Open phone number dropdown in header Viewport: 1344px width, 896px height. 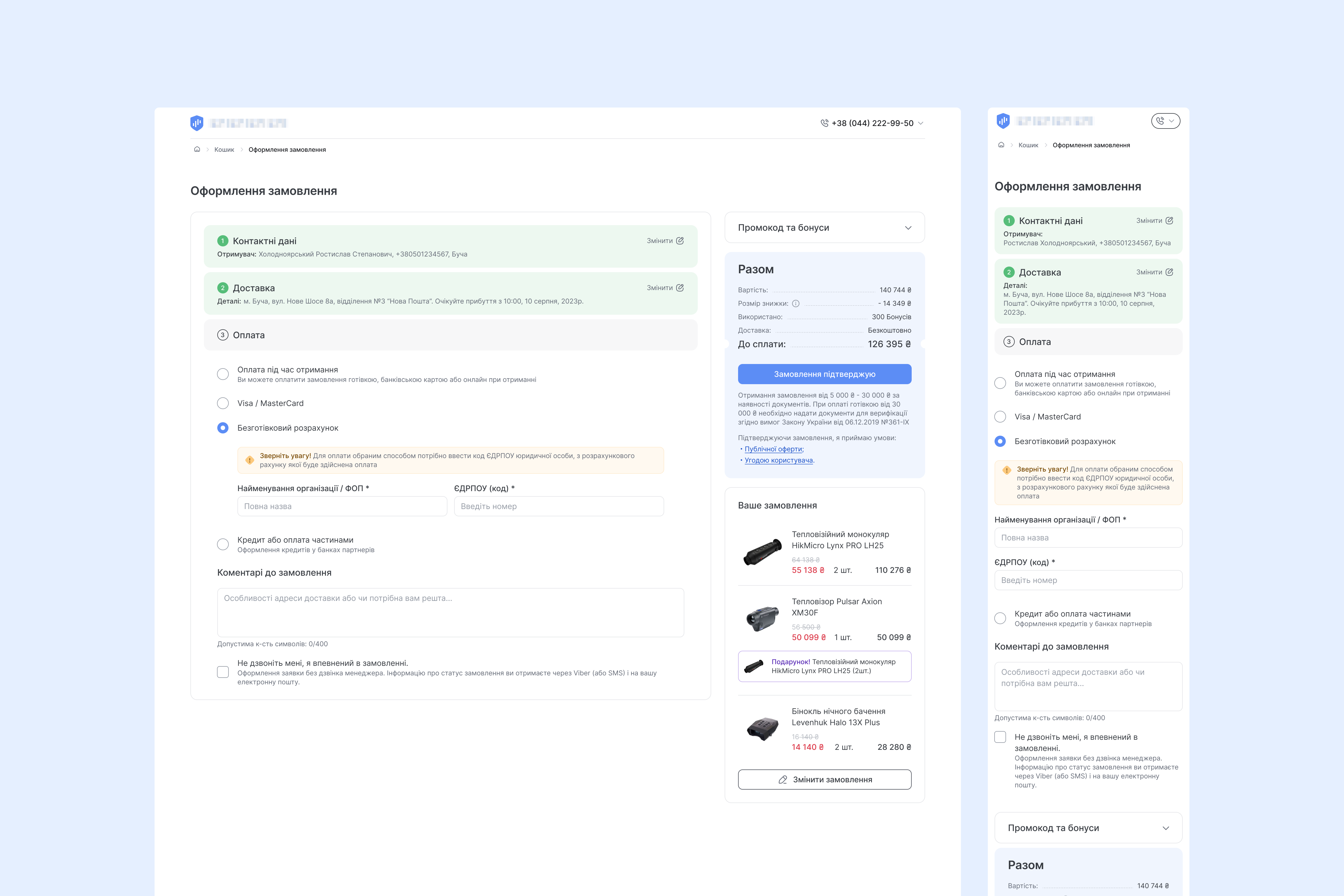[921, 123]
